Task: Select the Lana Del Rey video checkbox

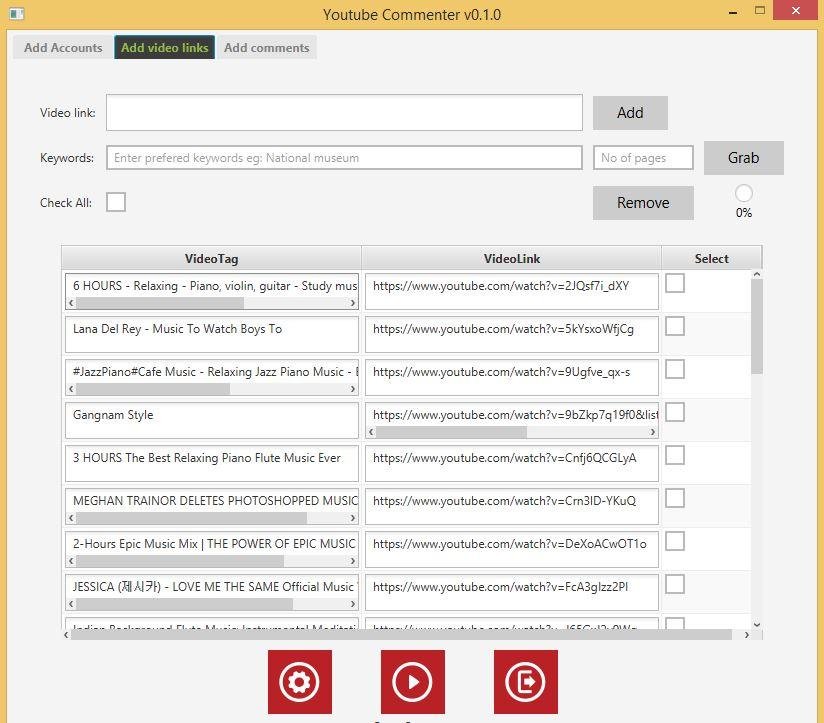Action: coord(675,326)
